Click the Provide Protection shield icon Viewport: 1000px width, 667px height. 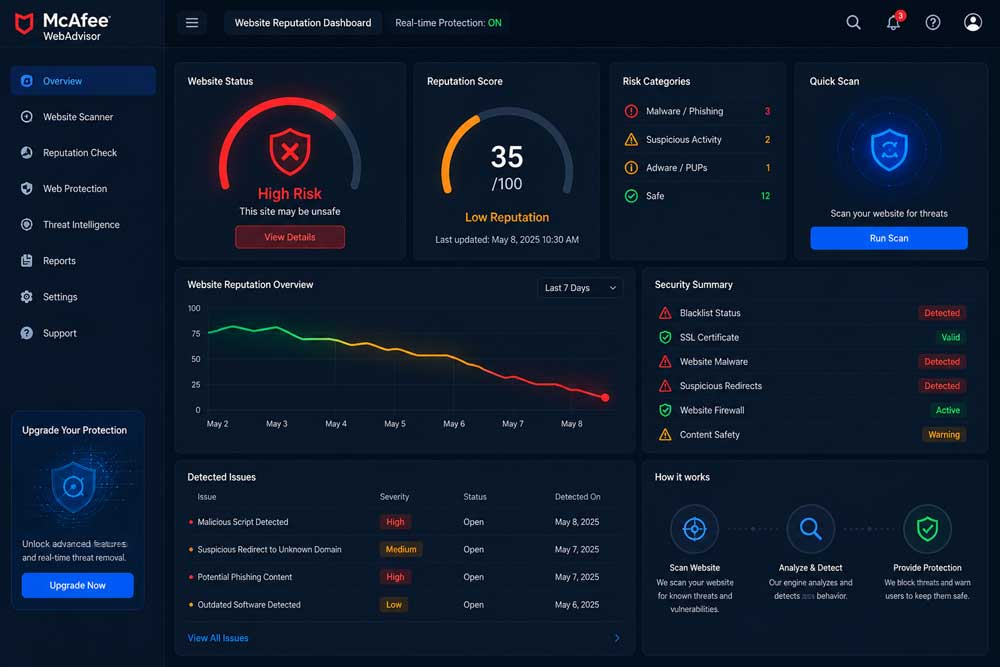coord(927,529)
